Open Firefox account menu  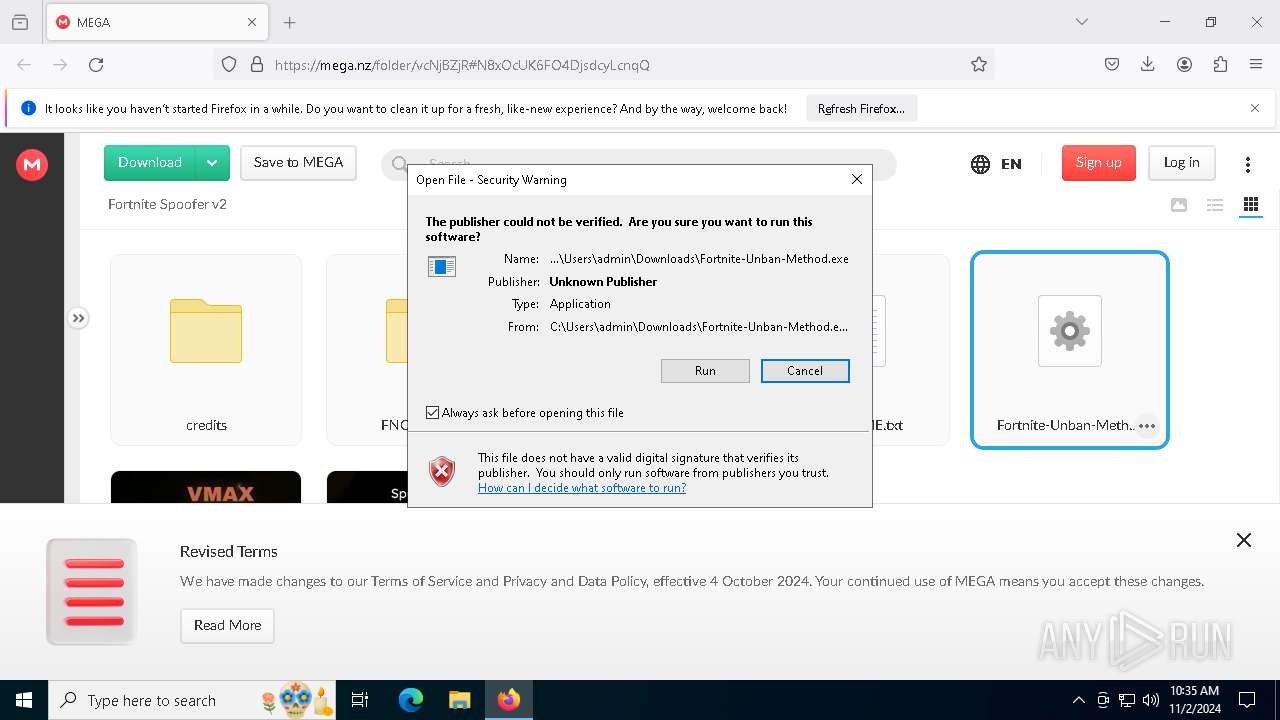(x=1184, y=65)
